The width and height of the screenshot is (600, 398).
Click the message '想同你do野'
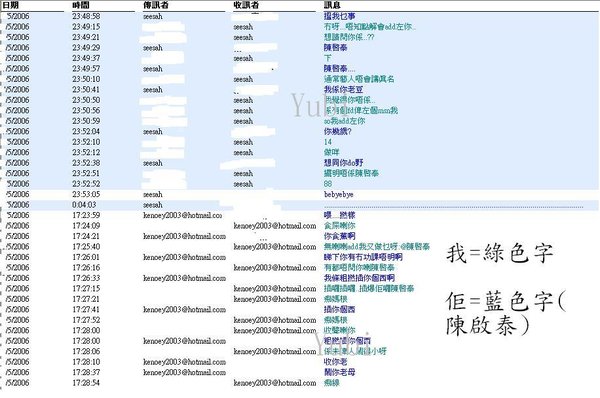[344, 163]
